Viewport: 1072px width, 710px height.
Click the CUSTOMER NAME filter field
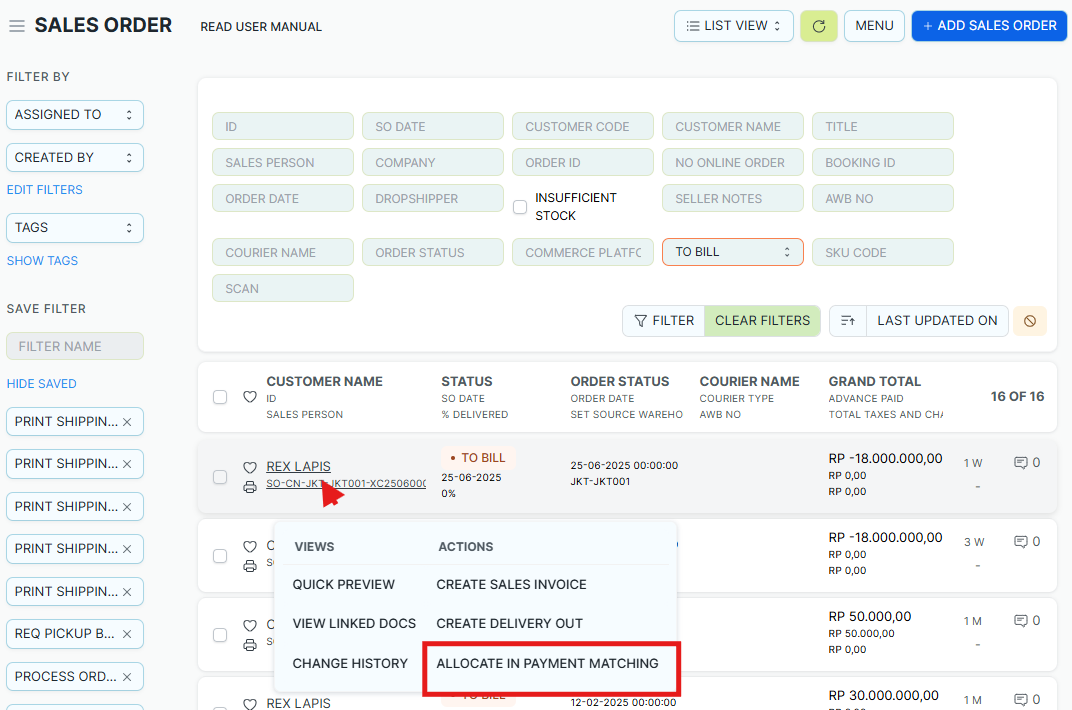point(733,126)
